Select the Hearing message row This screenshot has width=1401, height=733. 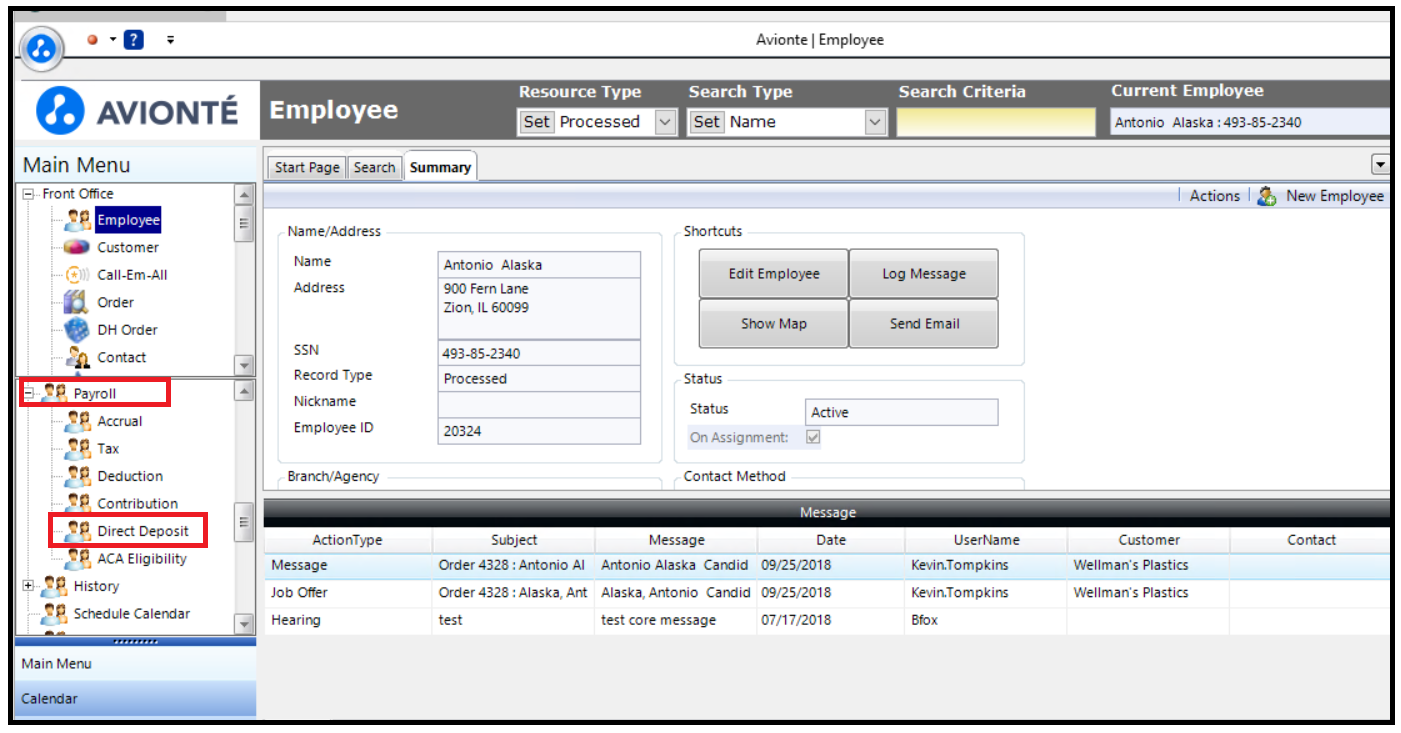[827, 620]
